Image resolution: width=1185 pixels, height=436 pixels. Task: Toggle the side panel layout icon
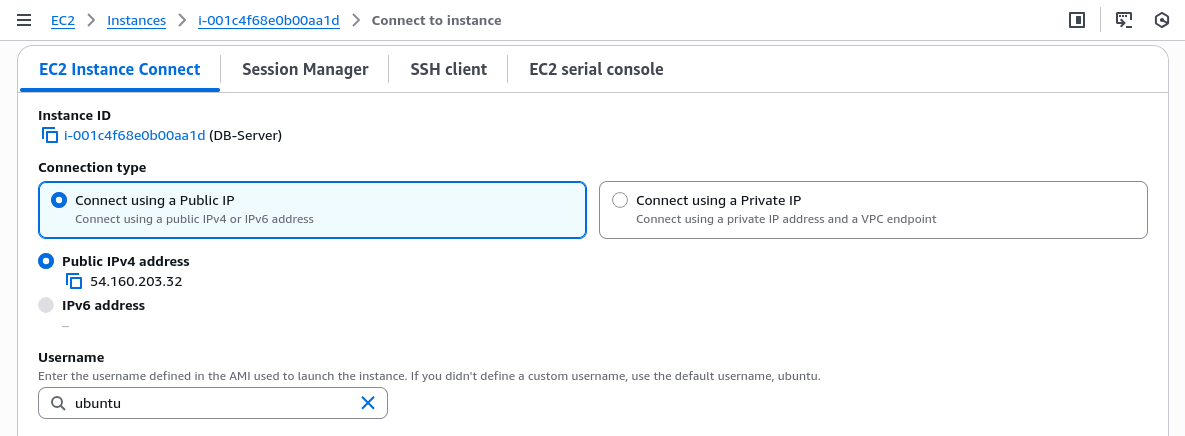pos(1077,20)
